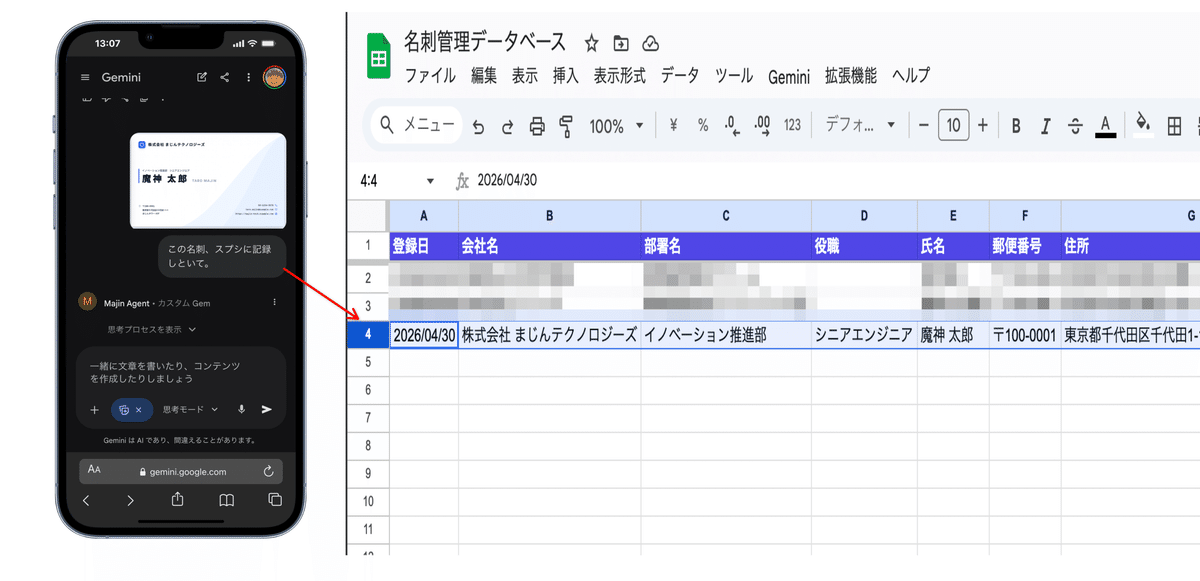
Task: Open the fill color paint bucket
Action: [x=1143, y=125]
